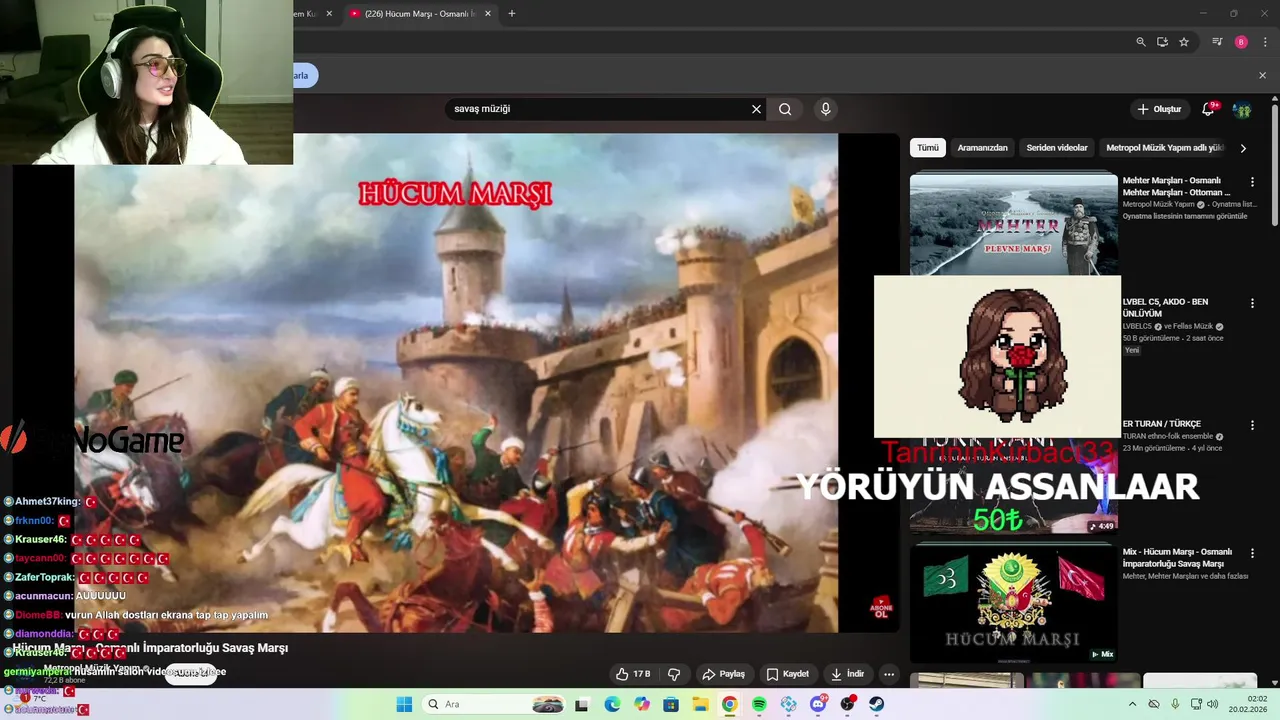
Task: Open Chrome from the taskbar
Action: (730, 704)
